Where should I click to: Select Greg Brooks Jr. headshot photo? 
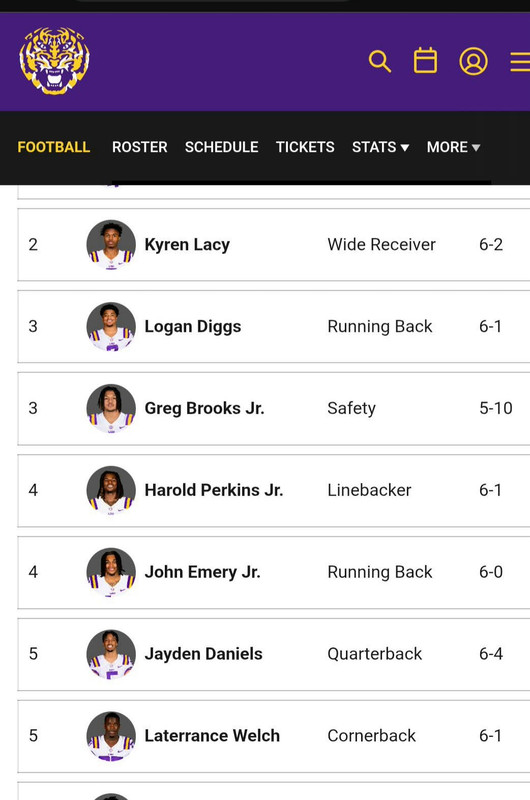[x=111, y=408]
